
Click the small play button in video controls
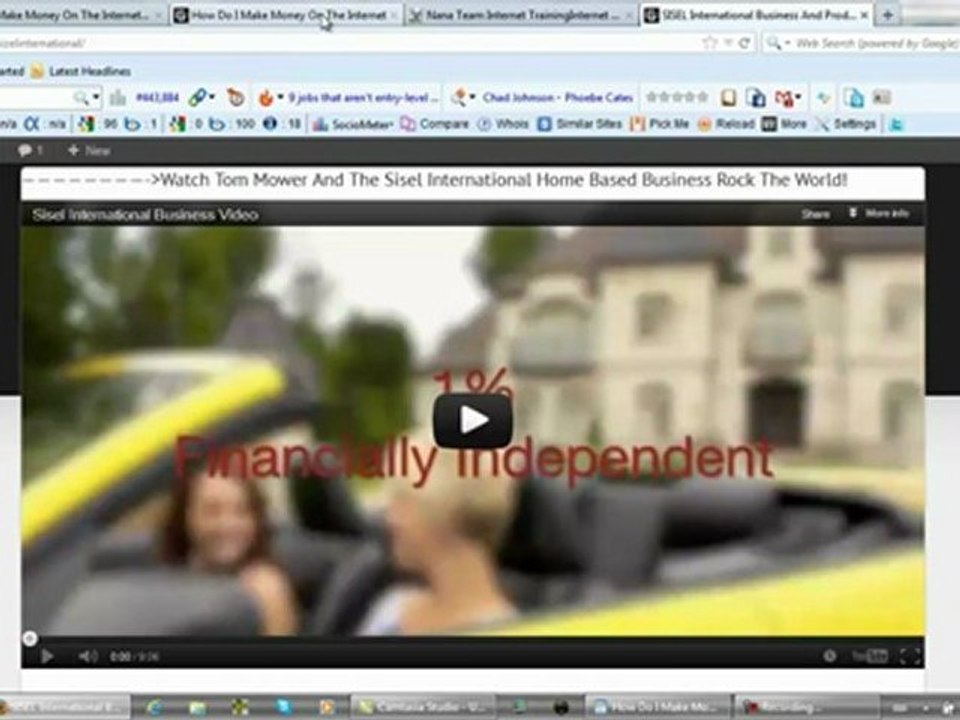click(x=47, y=656)
